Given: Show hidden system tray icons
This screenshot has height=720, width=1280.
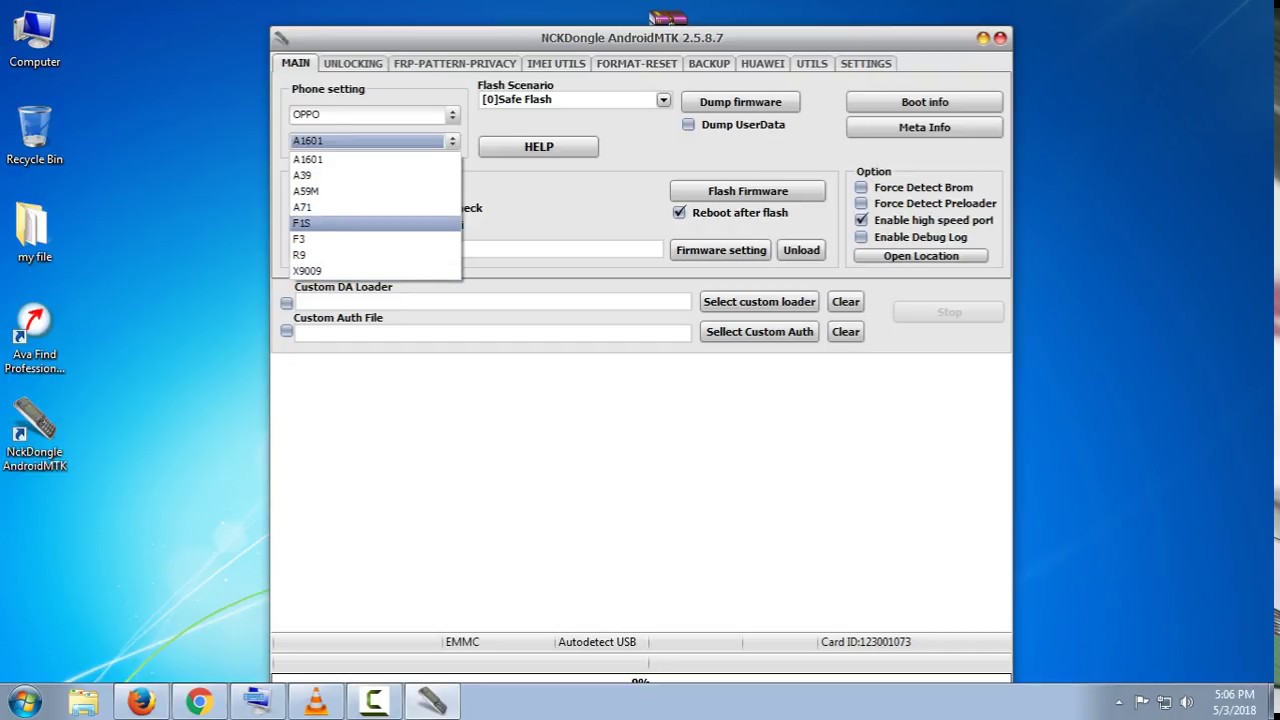Looking at the screenshot, I should pyautogui.click(x=1119, y=702).
